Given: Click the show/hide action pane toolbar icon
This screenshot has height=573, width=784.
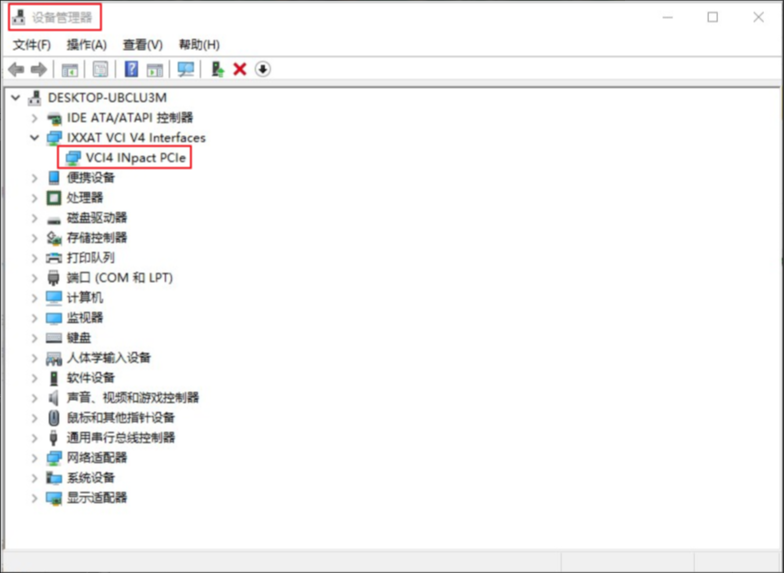Looking at the screenshot, I should pyautogui.click(x=154, y=70).
